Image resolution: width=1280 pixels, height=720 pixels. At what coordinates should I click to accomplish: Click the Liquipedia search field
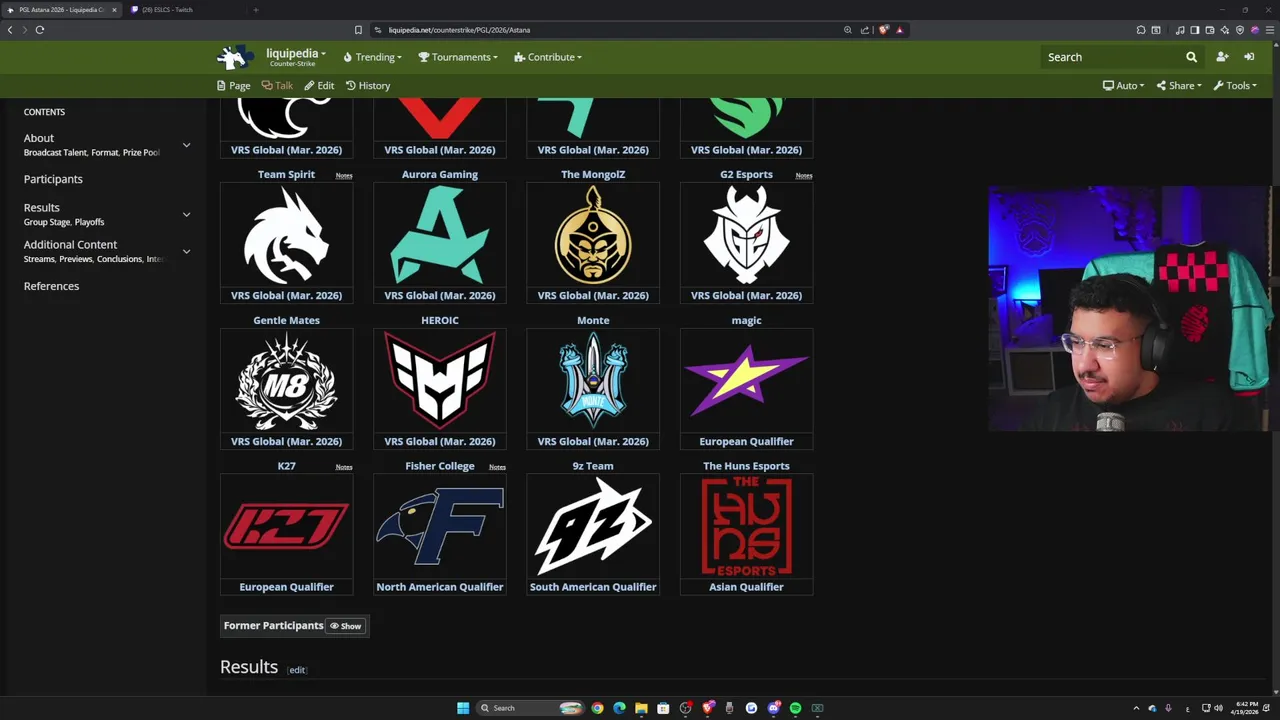[x=1110, y=57]
